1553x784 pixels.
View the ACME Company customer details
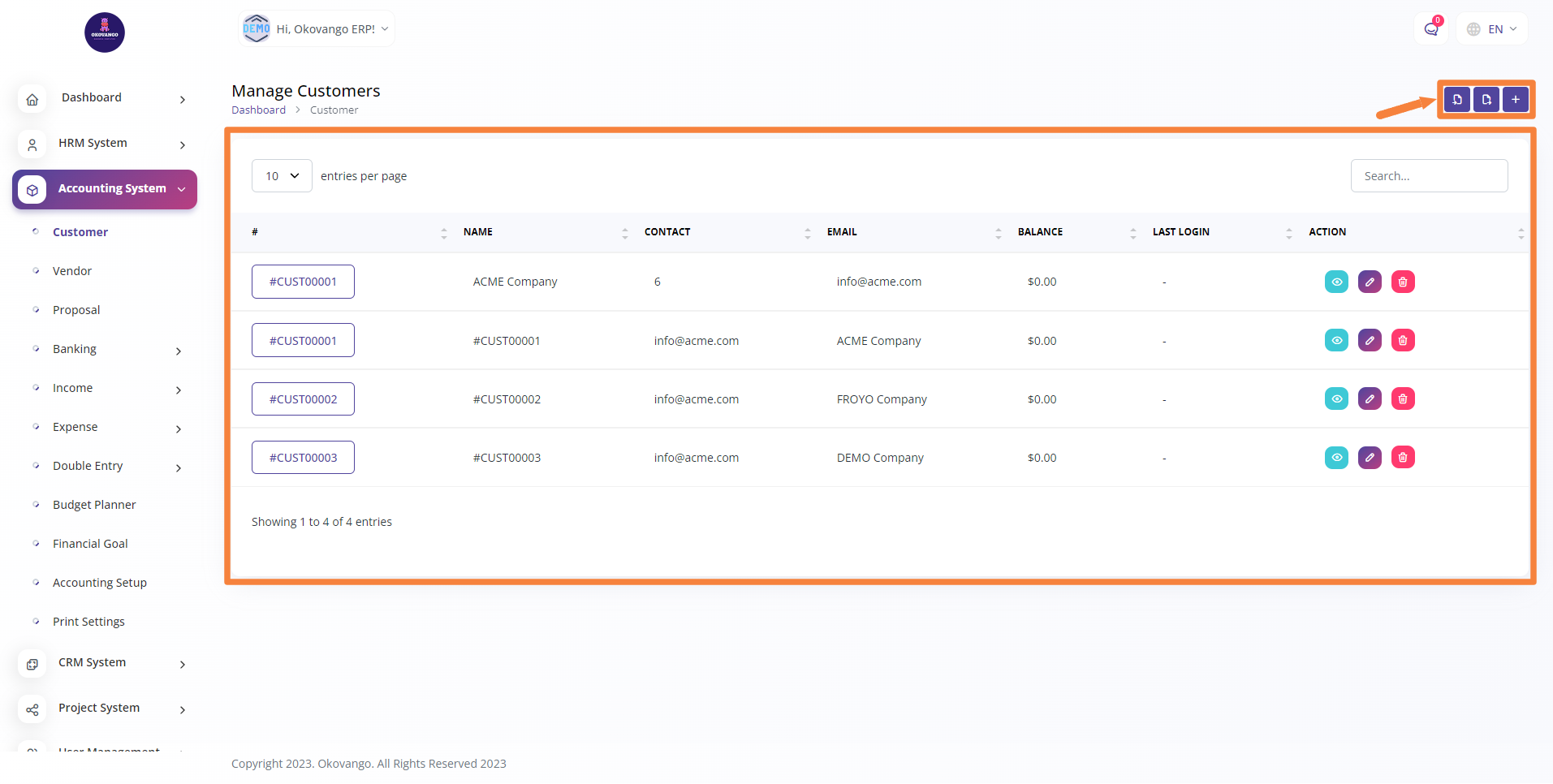click(x=1336, y=282)
